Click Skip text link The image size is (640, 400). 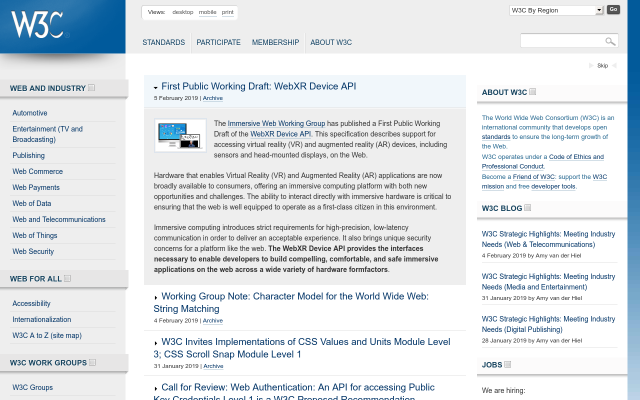pos(602,65)
